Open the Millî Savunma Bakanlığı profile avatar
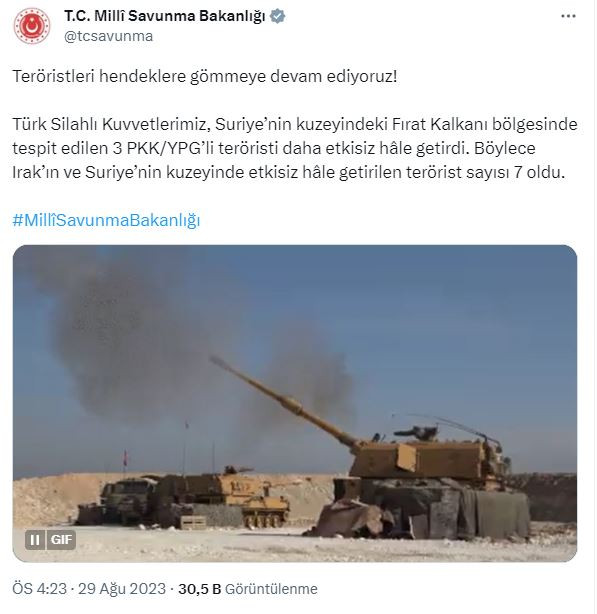Screen dimensions: 597x614 point(32,26)
